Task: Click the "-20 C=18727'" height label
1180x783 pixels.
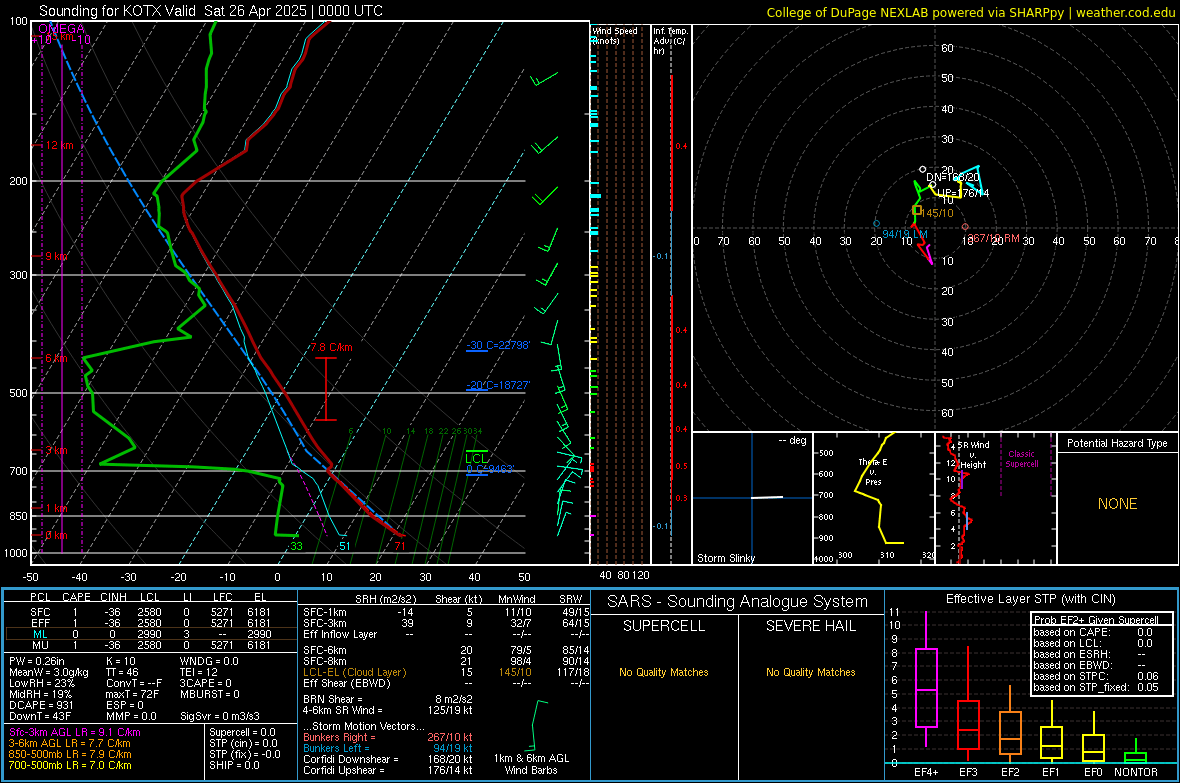Action: 497,385
